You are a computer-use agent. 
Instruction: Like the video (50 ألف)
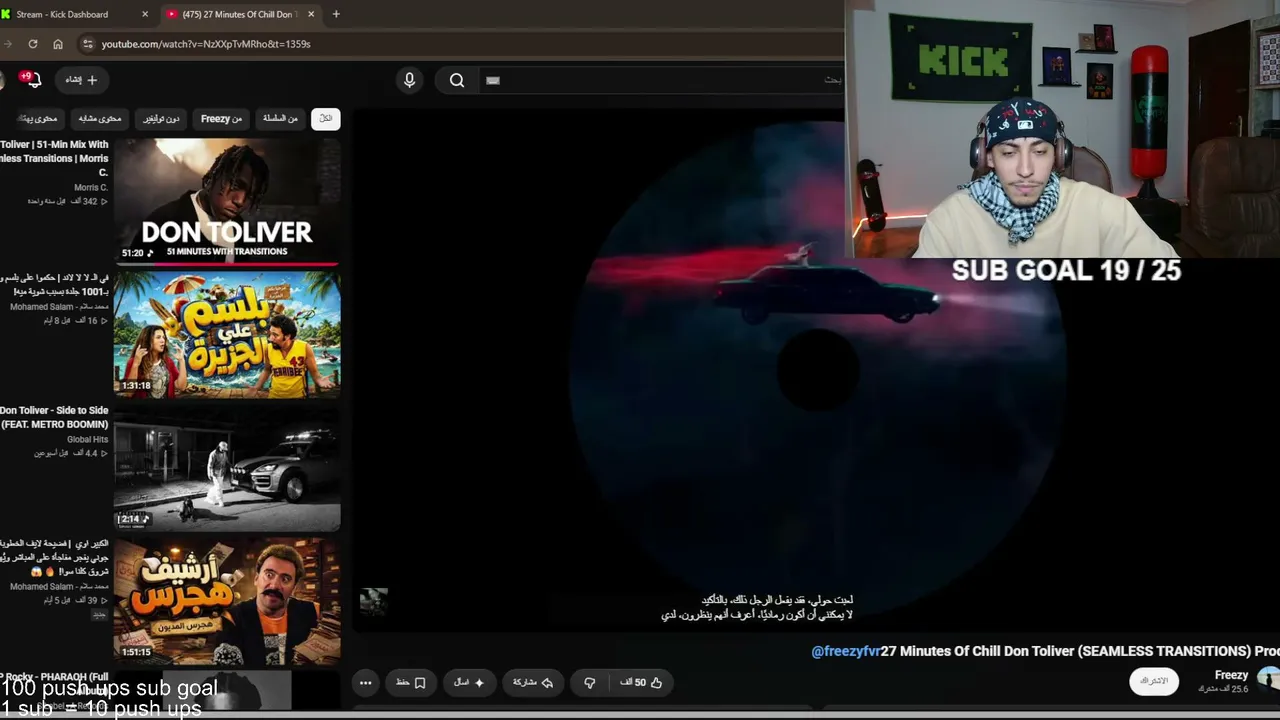point(641,683)
